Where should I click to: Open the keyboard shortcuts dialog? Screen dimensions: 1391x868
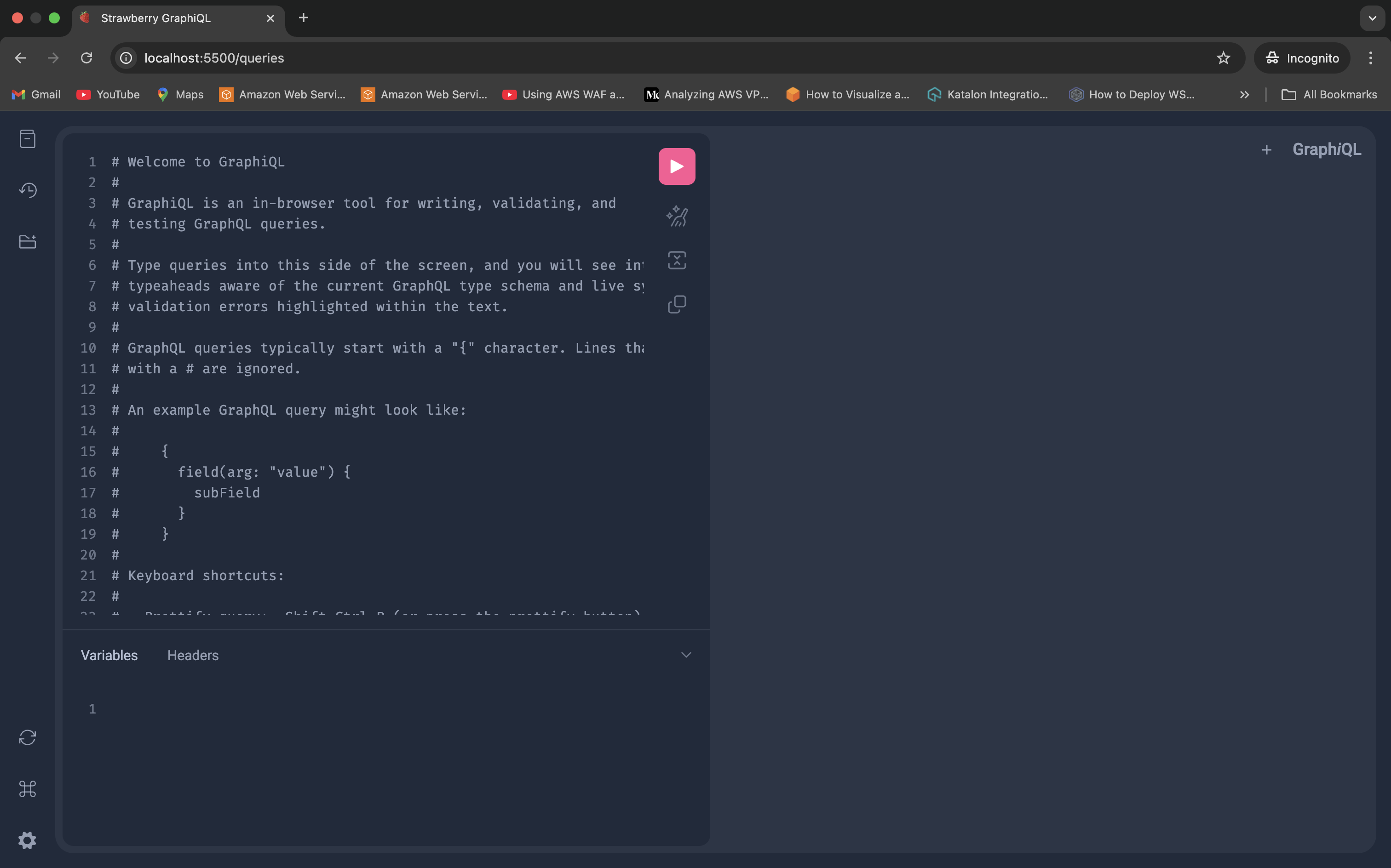28,789
